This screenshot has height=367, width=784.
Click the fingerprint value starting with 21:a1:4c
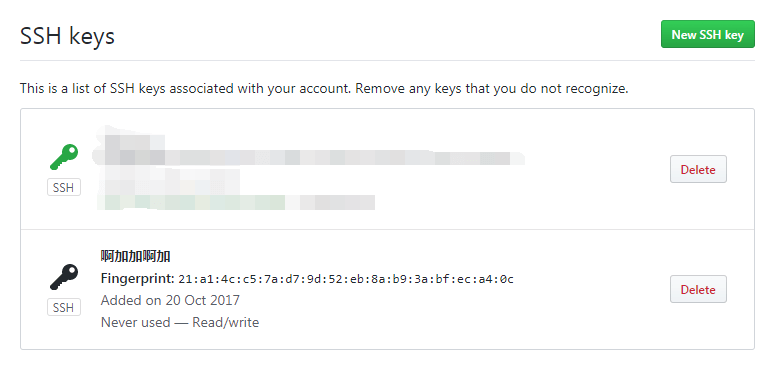coord(346,279)
